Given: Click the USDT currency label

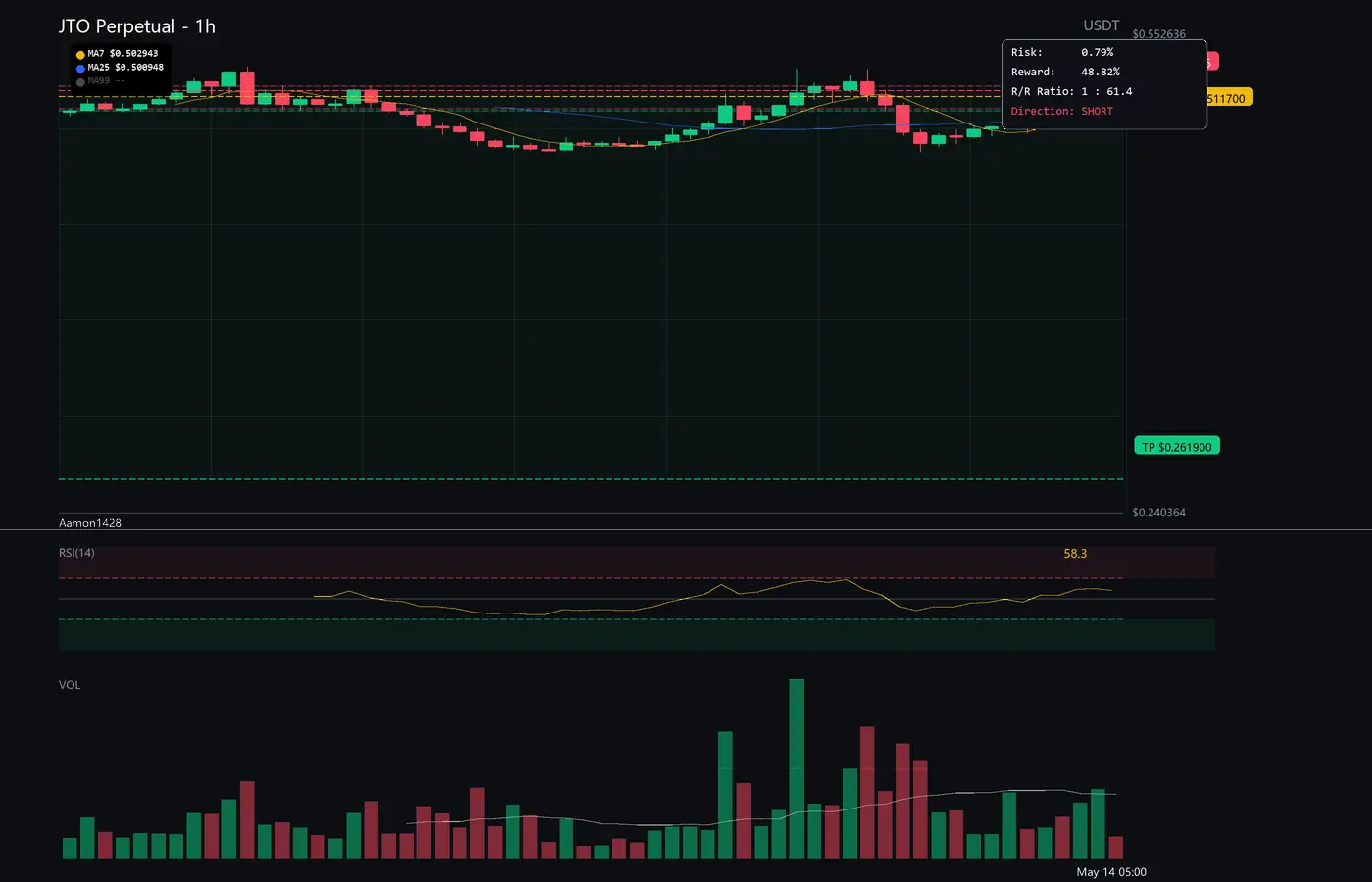Looking at the screenshot, I should click(1102, 25).
